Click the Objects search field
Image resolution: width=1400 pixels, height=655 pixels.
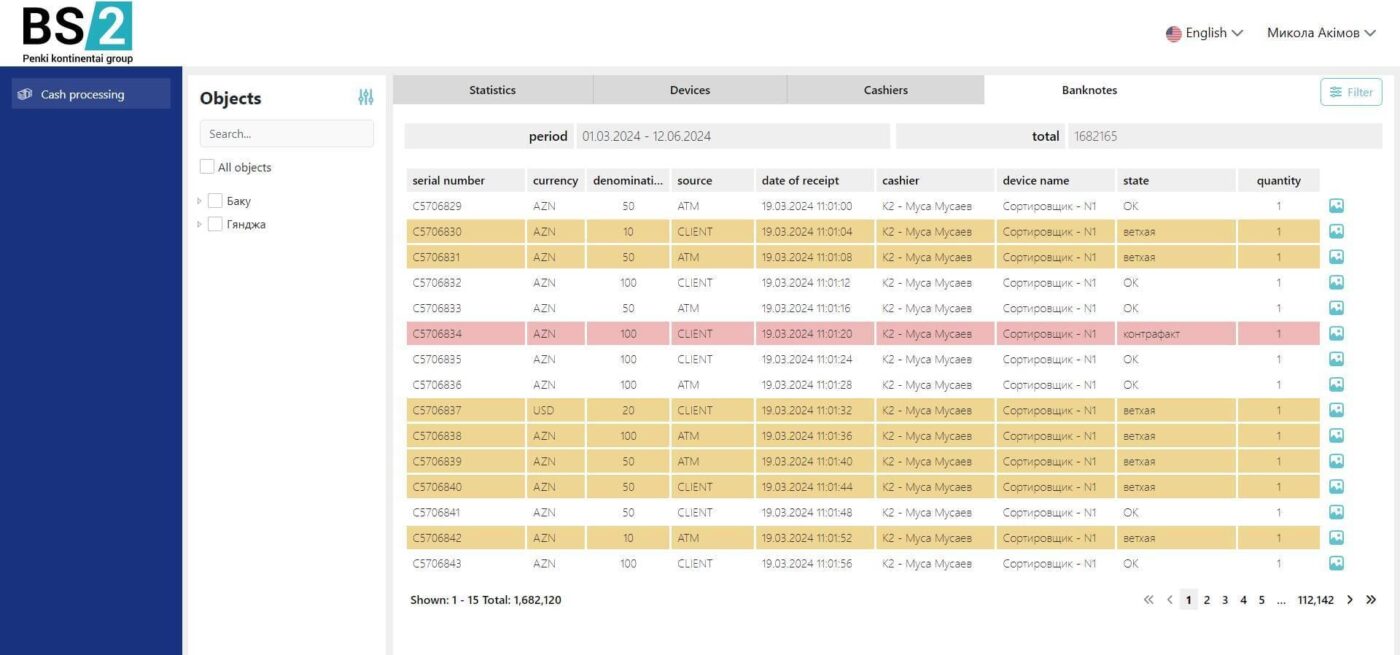click(286, 134)
